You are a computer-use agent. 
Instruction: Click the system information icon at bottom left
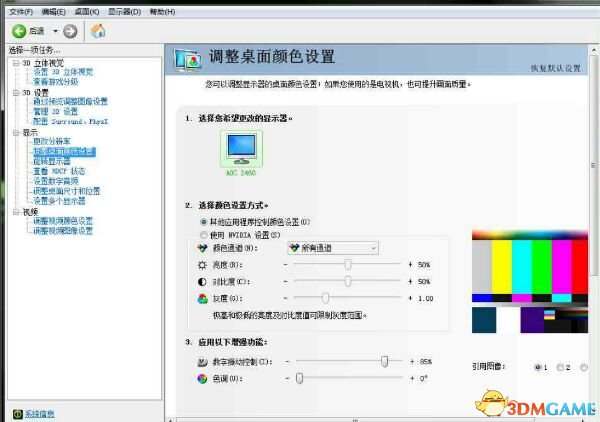click(18, 414)
